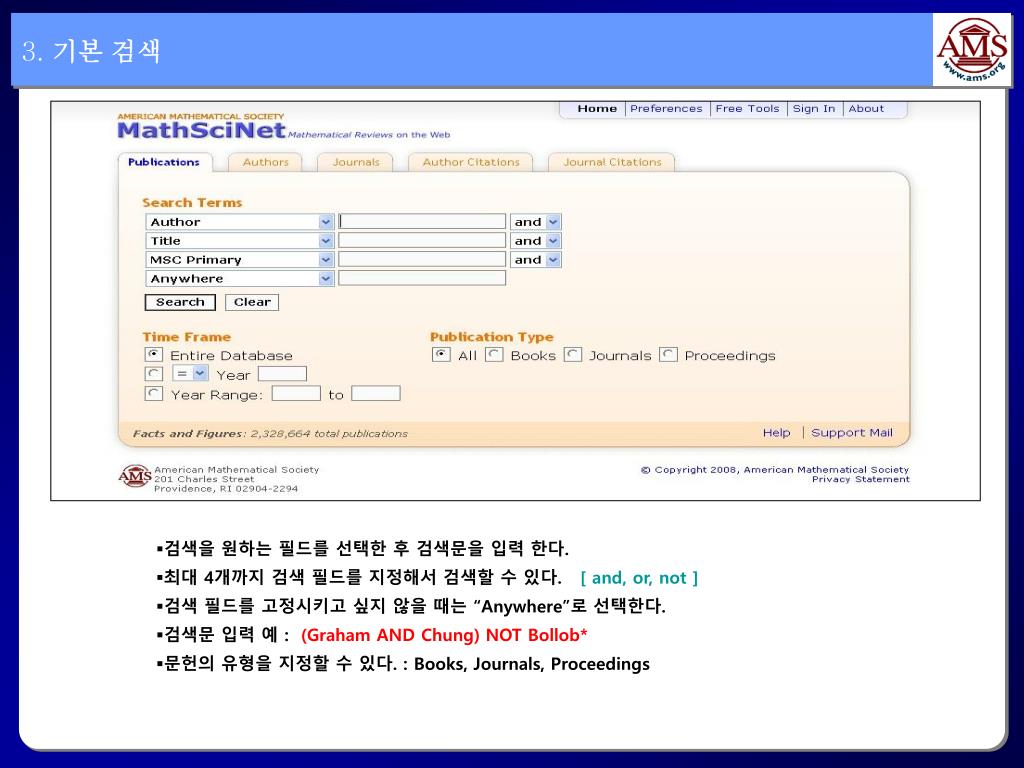Go to Home in top navigation
Image resolution: width=1024 pixels, height=768 pixels.
click(x=597, y=108)
